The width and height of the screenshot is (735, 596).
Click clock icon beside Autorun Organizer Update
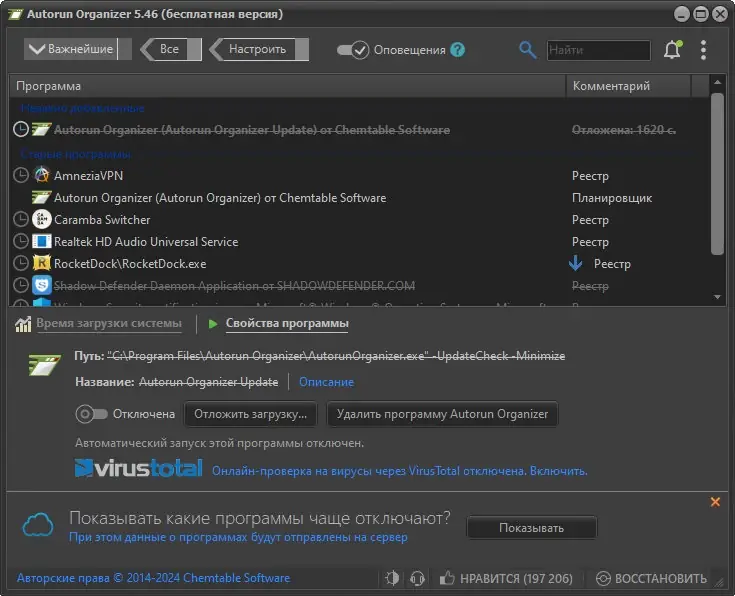21,129
